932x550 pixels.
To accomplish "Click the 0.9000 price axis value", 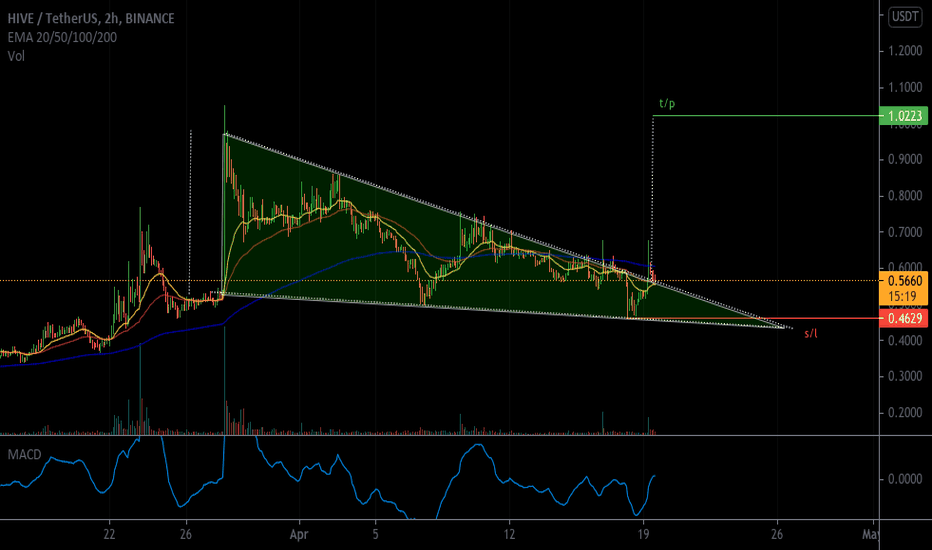I will click(x=905, y=159).
